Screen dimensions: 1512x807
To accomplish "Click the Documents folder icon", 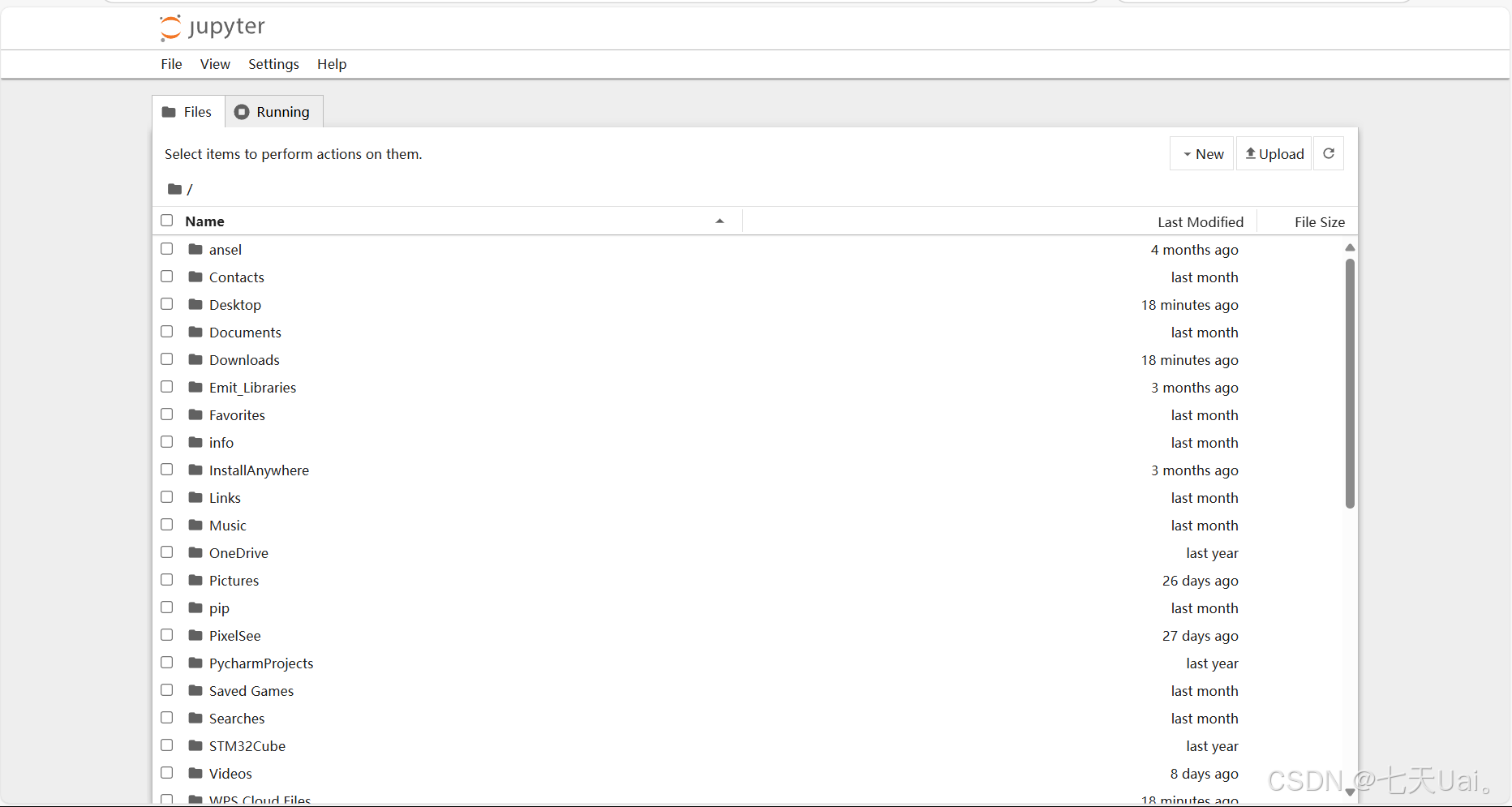I will pyautogui.click(x=195, y=332).
